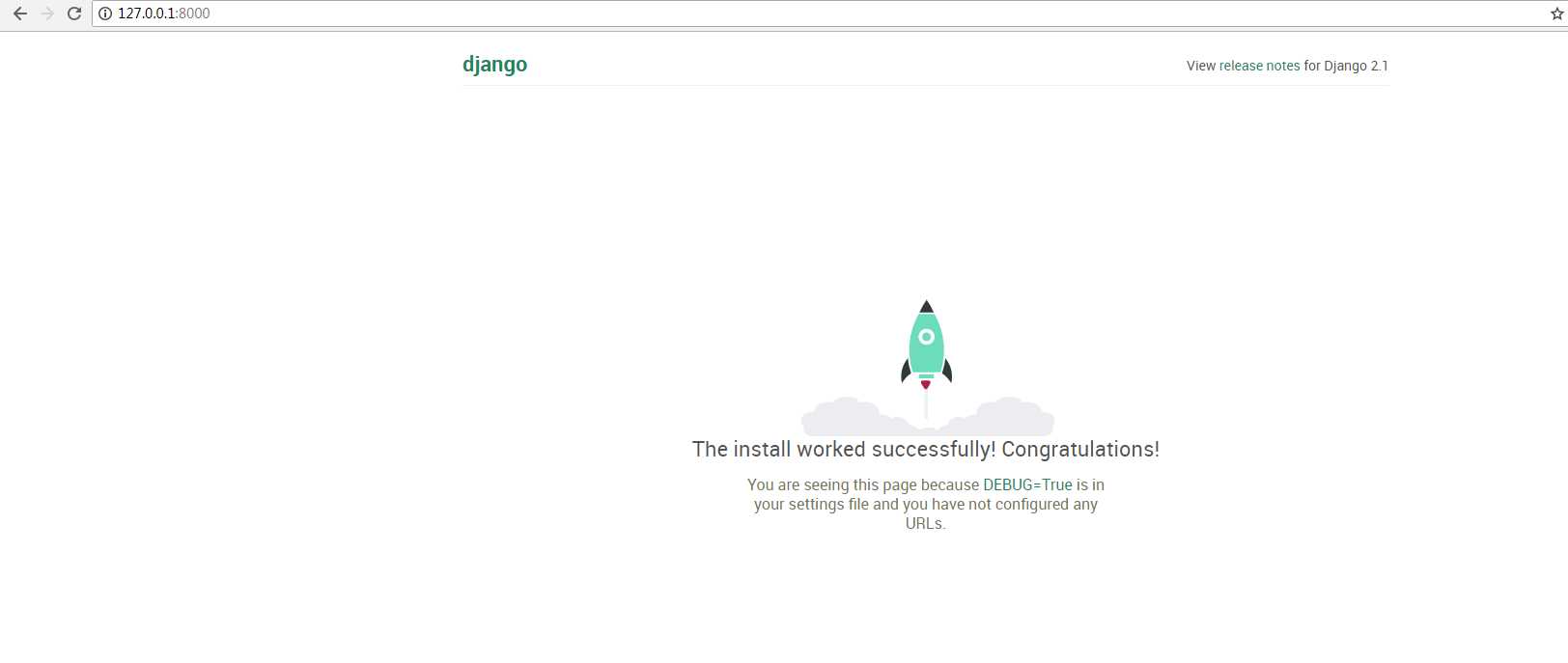Click the text 'You are seeing this page because'
The width and height of the screenshot is (1568, 663).
863,484
